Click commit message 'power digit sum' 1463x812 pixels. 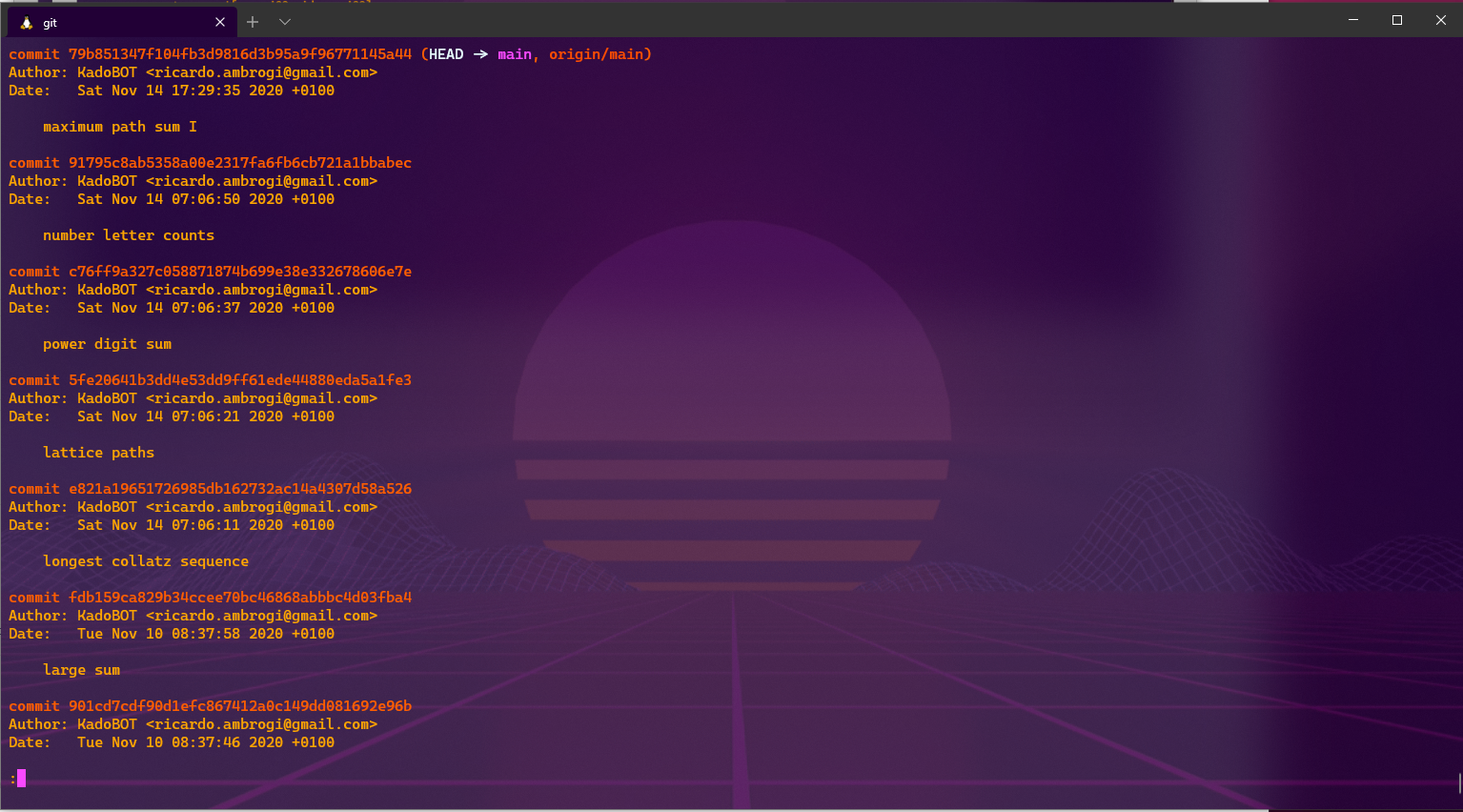click(x=108, y=344)
